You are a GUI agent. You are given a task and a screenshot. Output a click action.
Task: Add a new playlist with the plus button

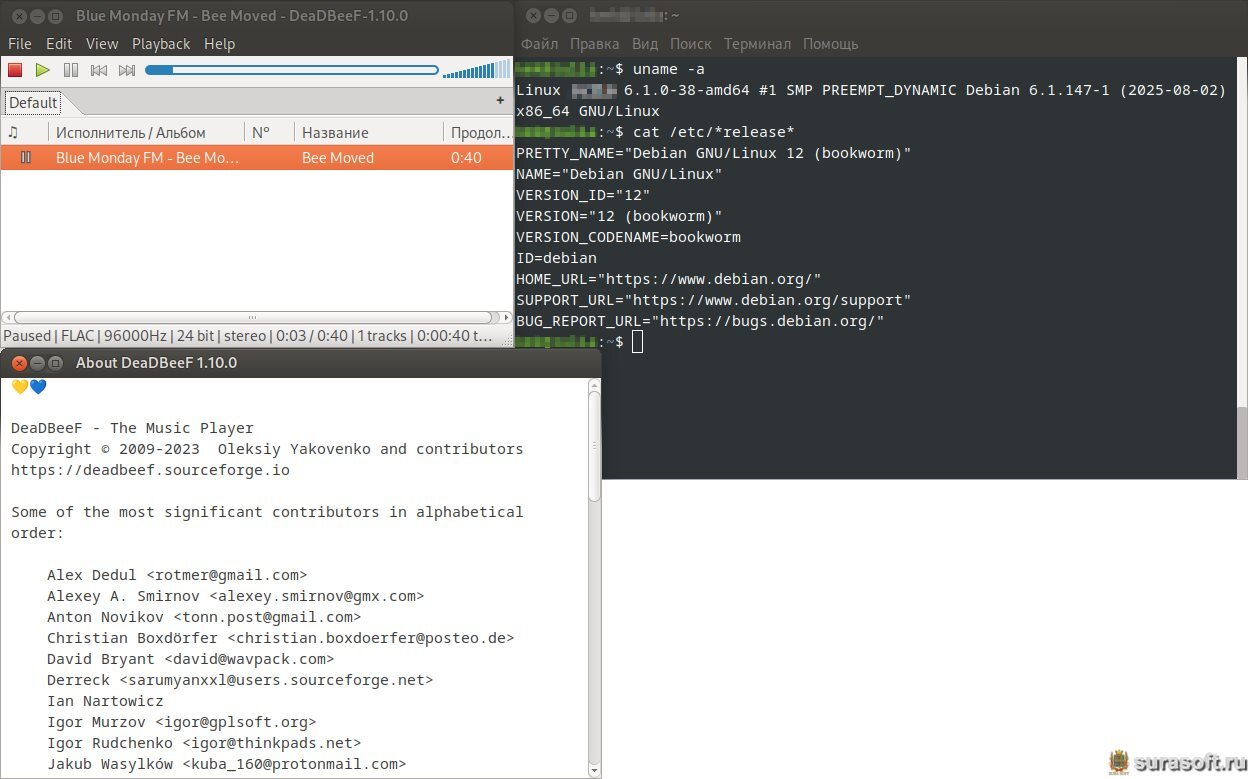[500, 101]
